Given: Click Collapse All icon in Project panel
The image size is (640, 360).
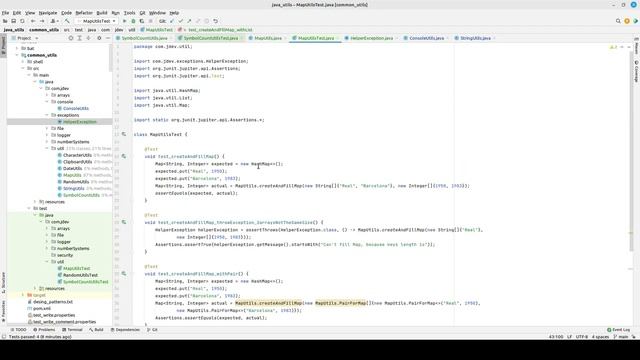Looking at the screenshot, I should click(x=88, y=38).
